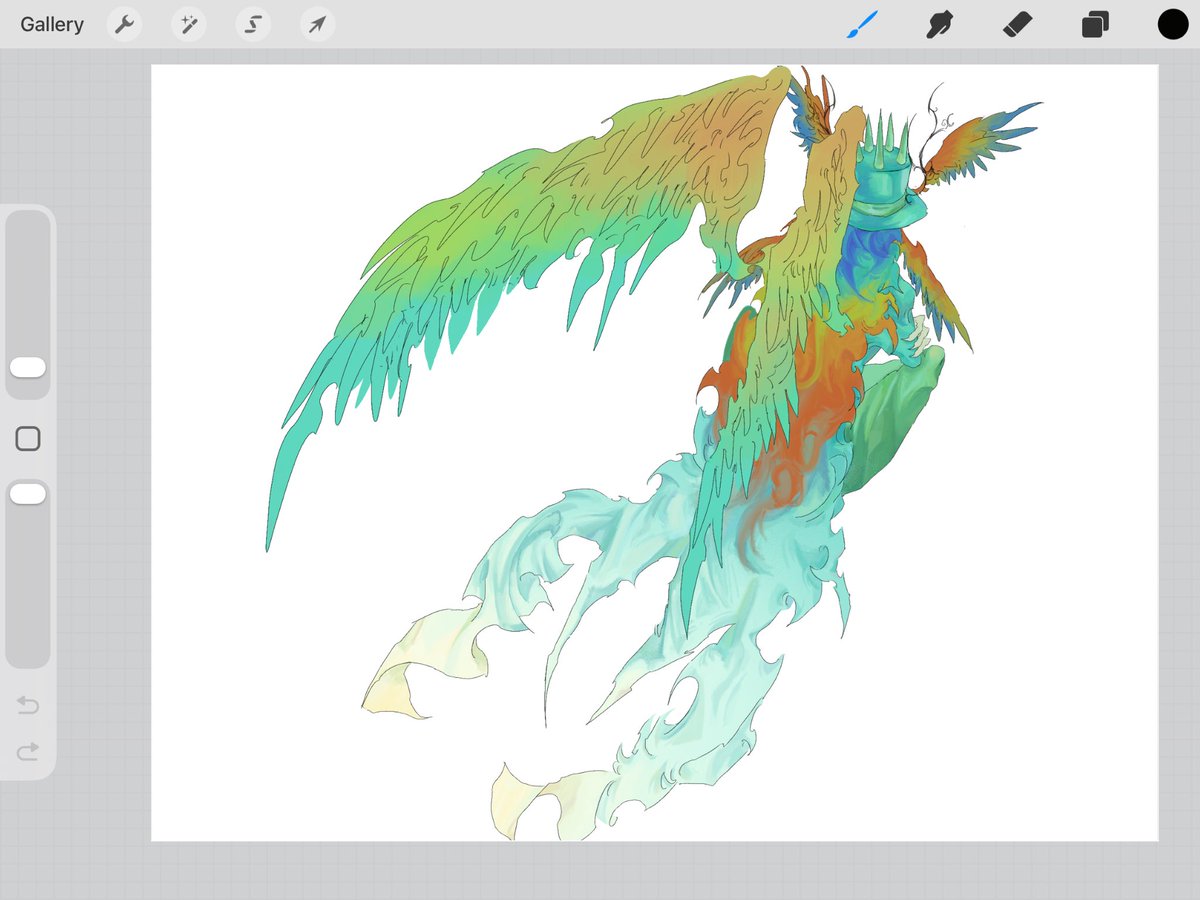Open the Adjustments magic wand menu
Viewport: 1200px width, 900px height.
(188, 25)
